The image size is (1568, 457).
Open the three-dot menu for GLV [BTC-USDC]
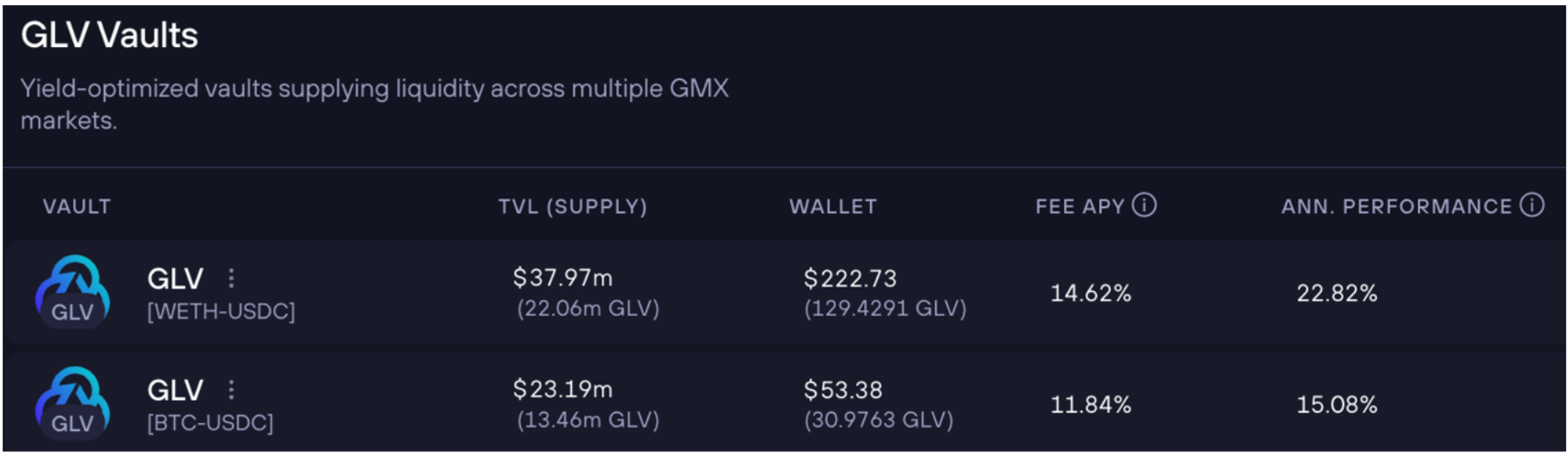point(231,389)
